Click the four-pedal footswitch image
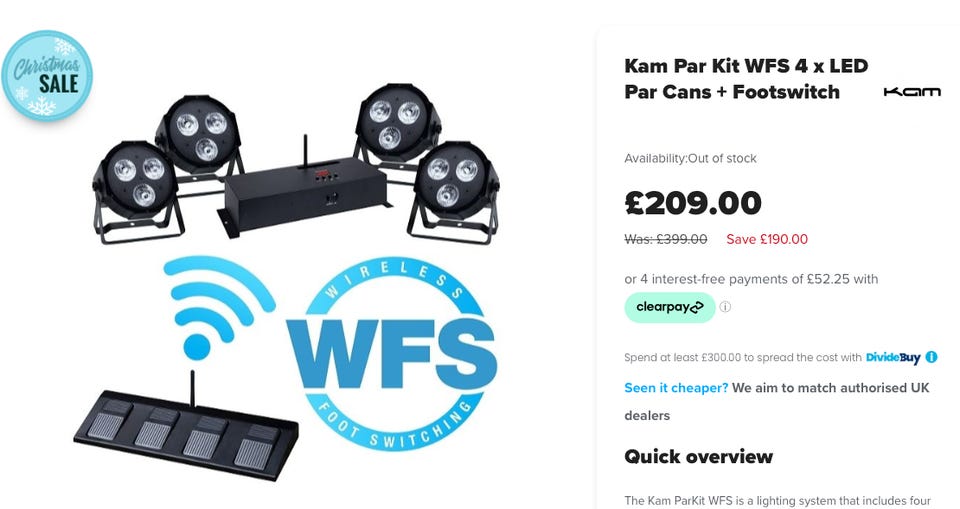The width and height of the screenshot is (960, 509). click(x=186, y=429)
